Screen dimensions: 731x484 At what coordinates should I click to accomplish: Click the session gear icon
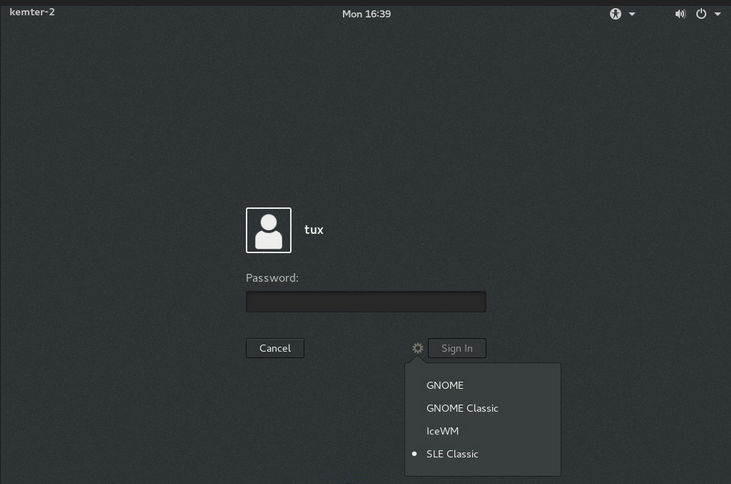[418, 348]
